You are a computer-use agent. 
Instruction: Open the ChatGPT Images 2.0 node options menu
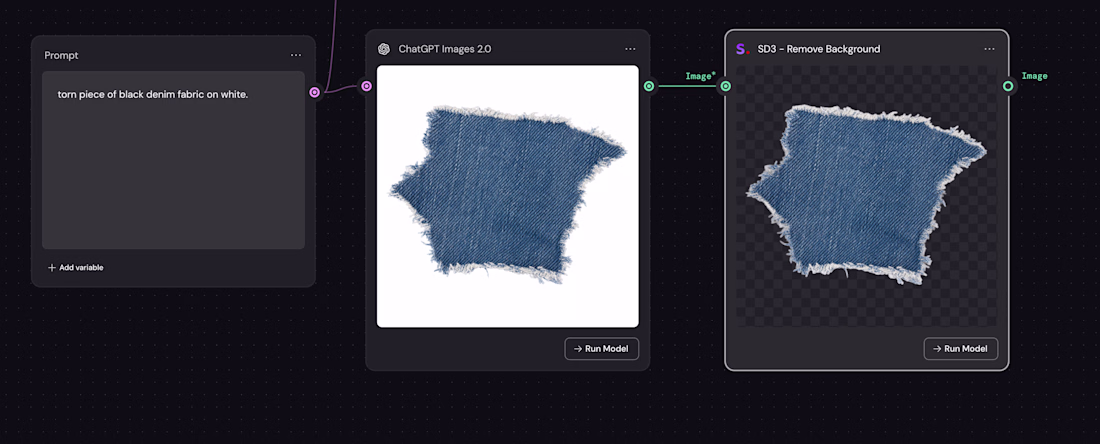(x=630, y=49)
